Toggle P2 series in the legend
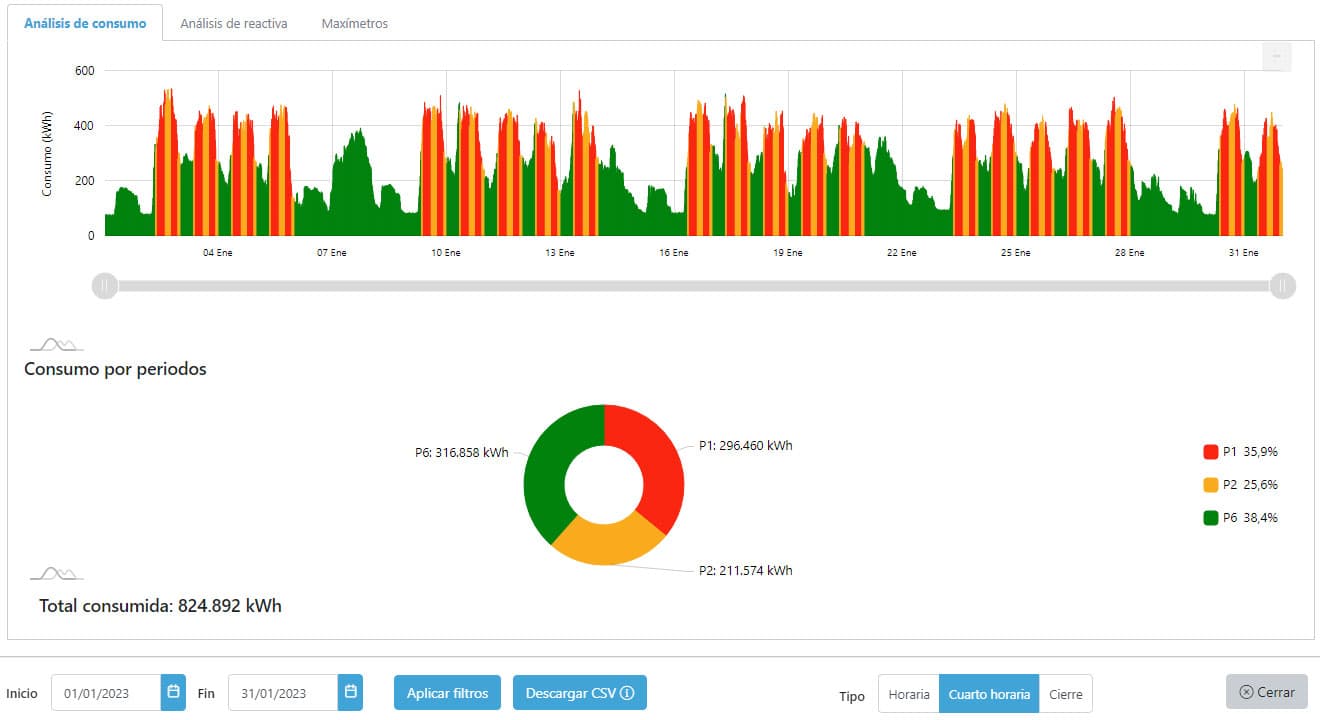Image resolution: width=1320 pixels, height=720 pixels. pos(1240,484)
